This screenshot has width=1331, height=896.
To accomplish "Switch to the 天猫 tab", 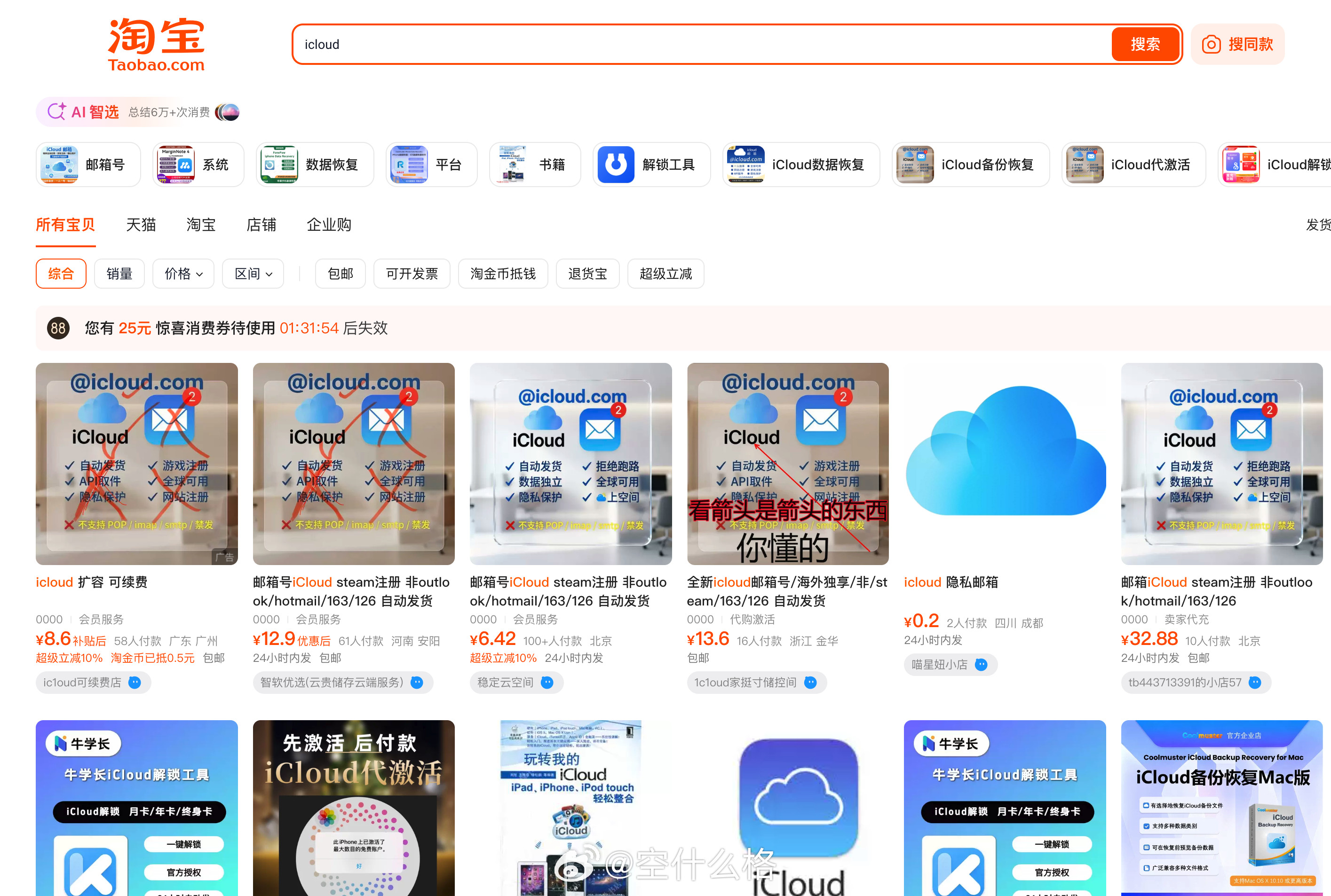I will coord(141,225).
